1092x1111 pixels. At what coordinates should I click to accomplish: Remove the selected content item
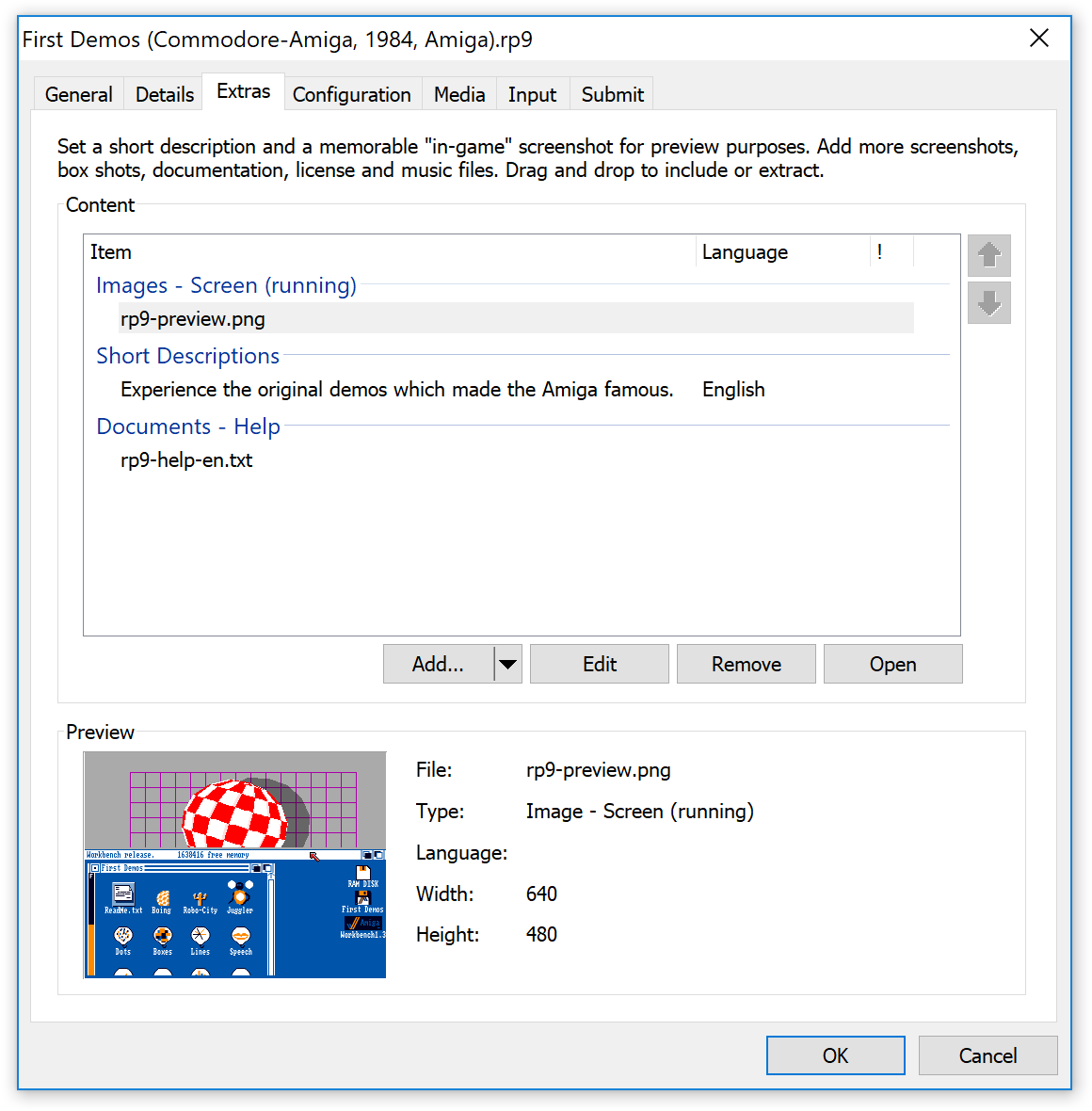pyautogui.click(x=746, y=665)
